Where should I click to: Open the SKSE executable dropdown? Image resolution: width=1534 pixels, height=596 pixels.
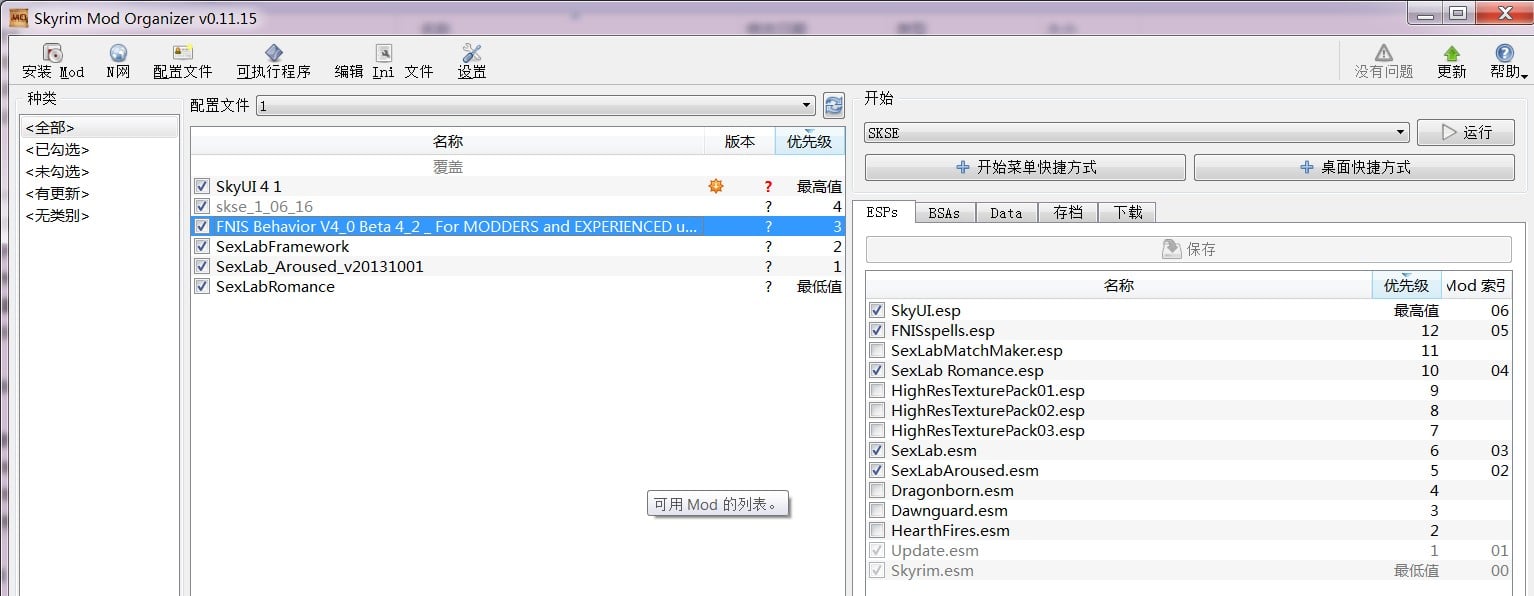click(1137, 132)
